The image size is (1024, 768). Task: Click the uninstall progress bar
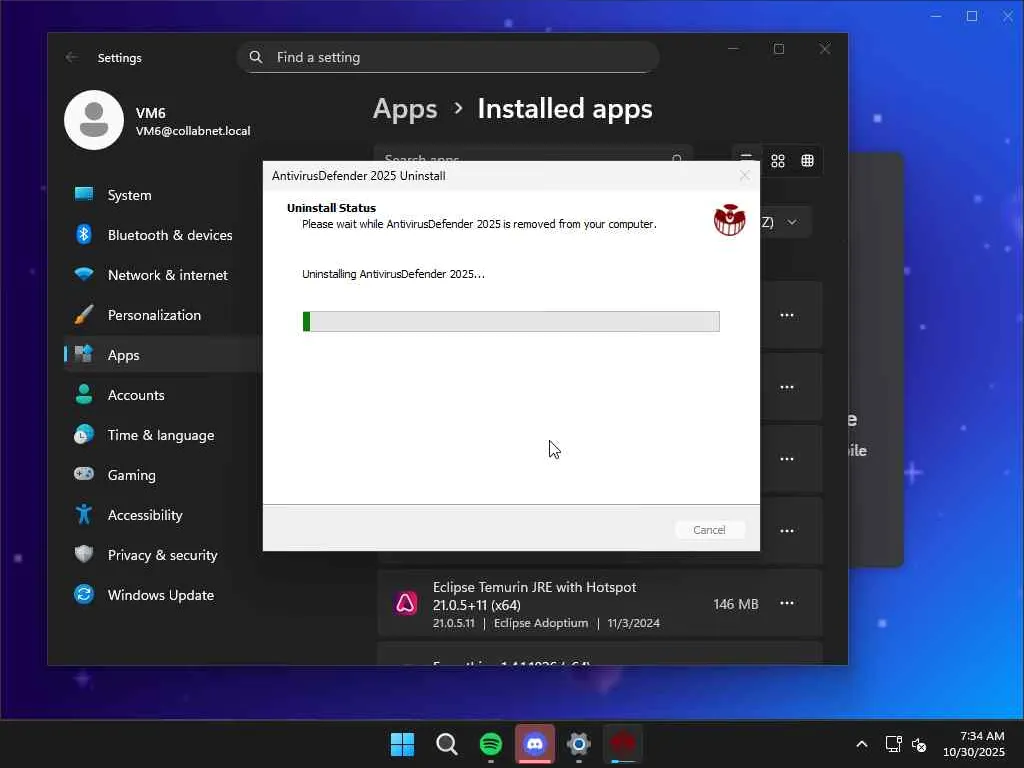pyautogui.click(x=511, y=321)
